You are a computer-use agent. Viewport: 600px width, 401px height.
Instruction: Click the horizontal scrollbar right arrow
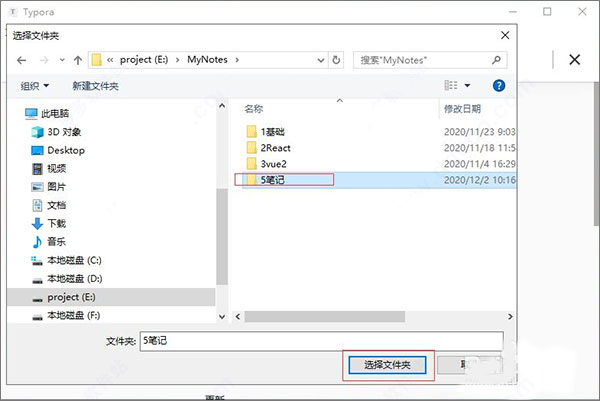(510, 317)
